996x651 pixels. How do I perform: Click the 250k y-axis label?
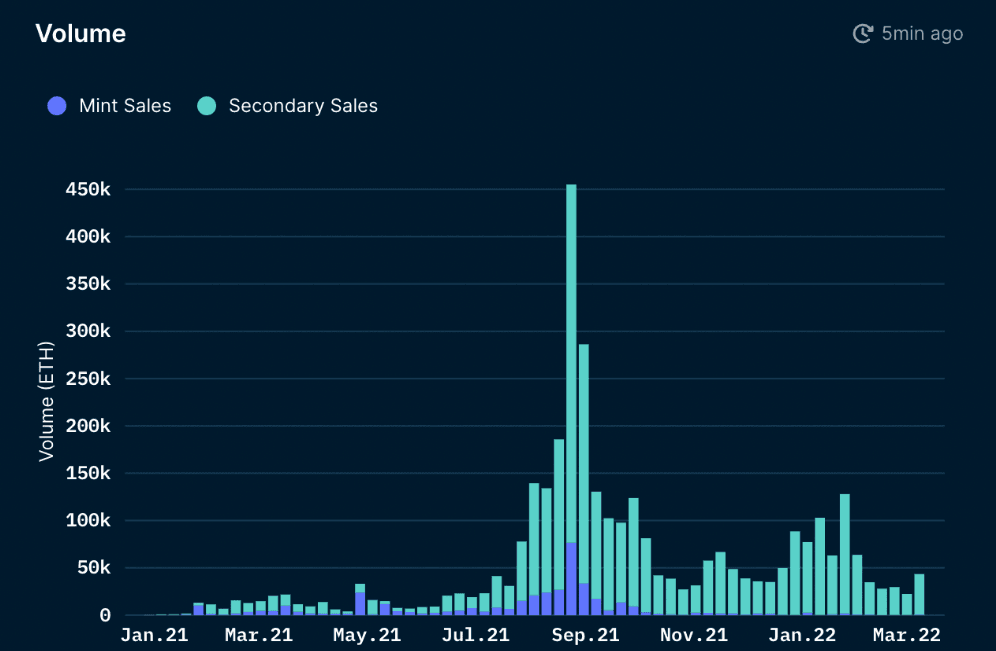[x=89, y=379]
